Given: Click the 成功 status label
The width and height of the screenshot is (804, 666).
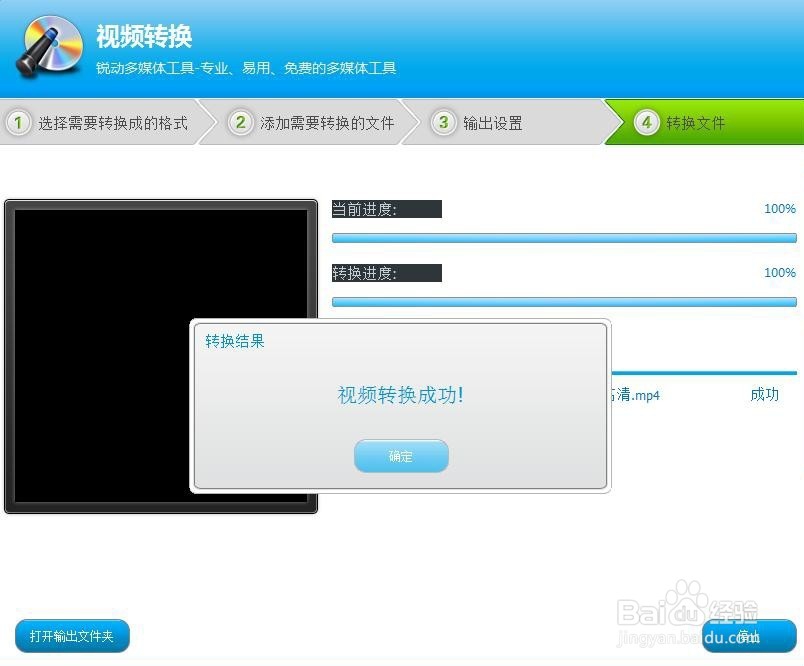Looking at the screenshot, I should coord(764,395).
